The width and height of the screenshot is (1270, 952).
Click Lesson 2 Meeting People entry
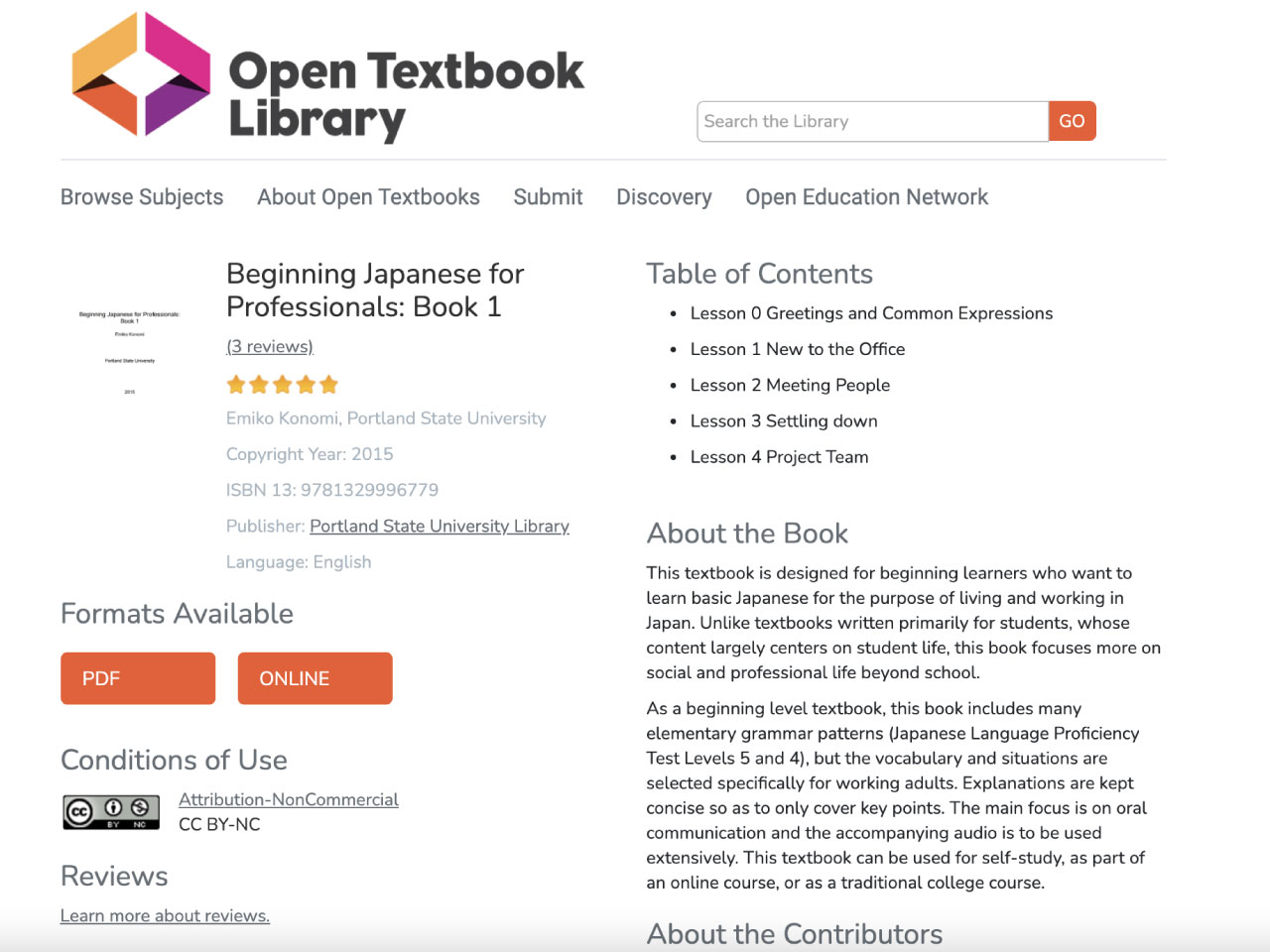790,385
